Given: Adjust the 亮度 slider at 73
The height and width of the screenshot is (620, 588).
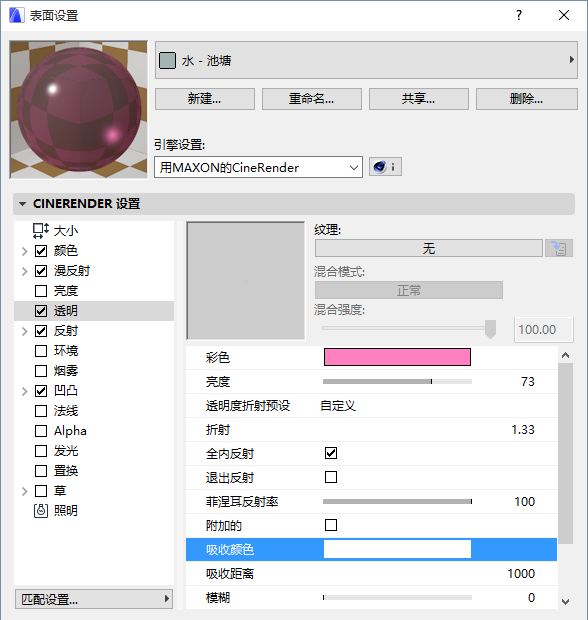Looking at the screenshot, I should coord(397,382).
